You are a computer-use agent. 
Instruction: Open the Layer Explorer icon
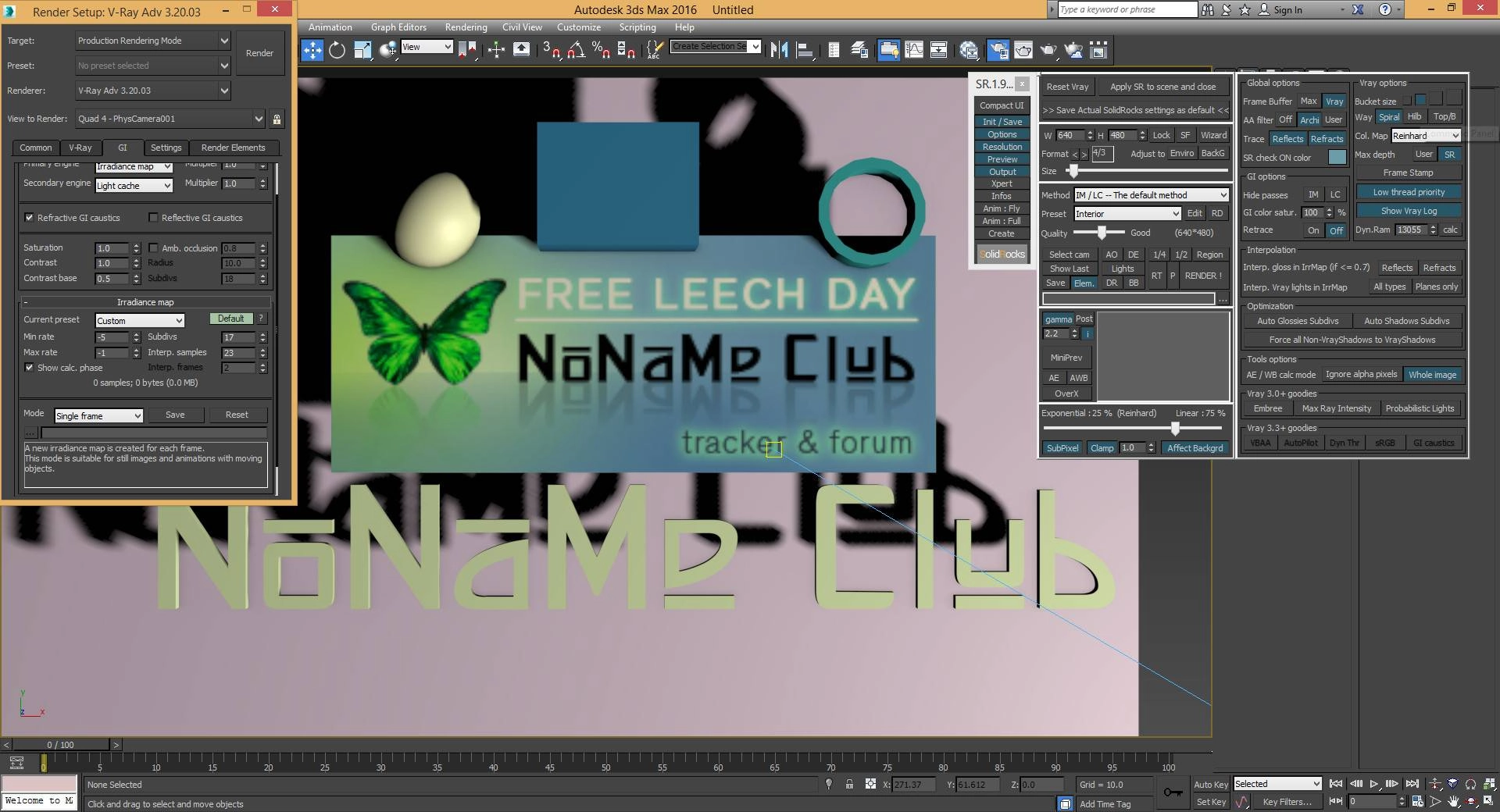pyautogui.click(x=859, y=50)
